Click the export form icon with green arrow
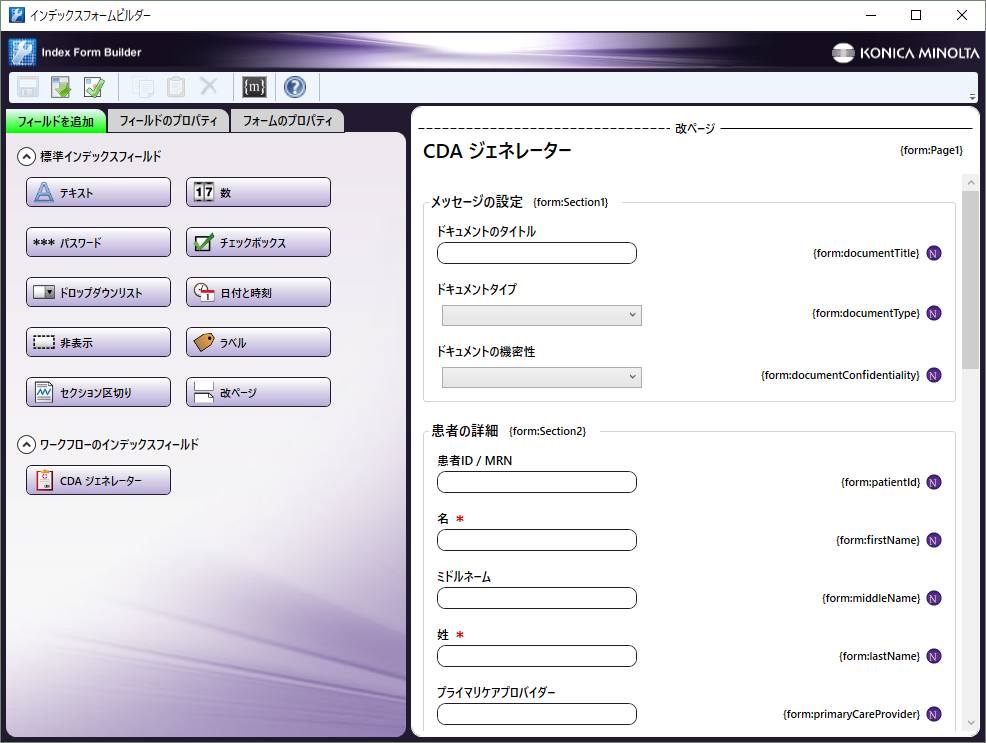Screen dimensions: 986x743 point(60,87)
